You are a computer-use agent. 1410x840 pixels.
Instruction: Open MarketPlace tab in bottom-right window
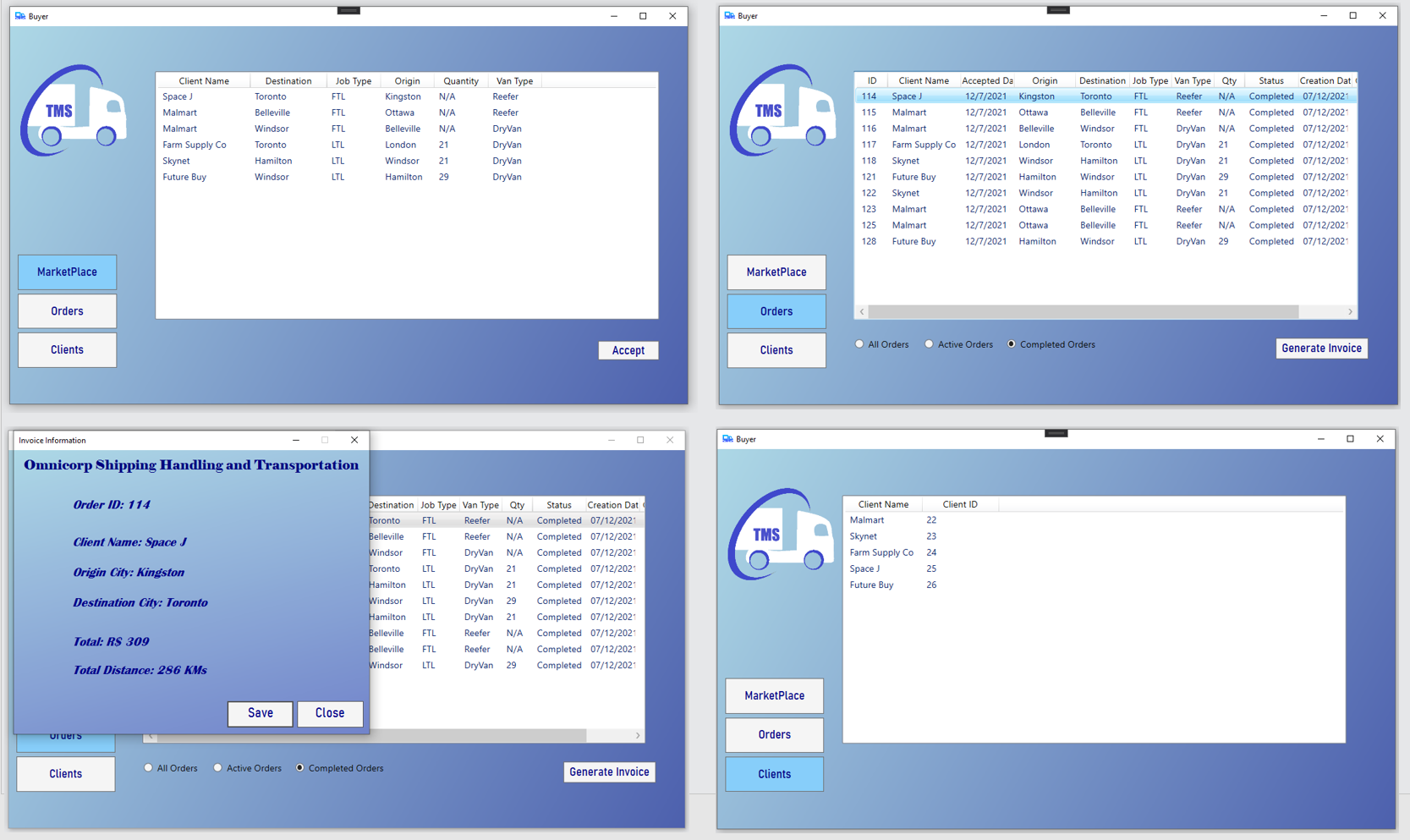click(x=775, y=696)
